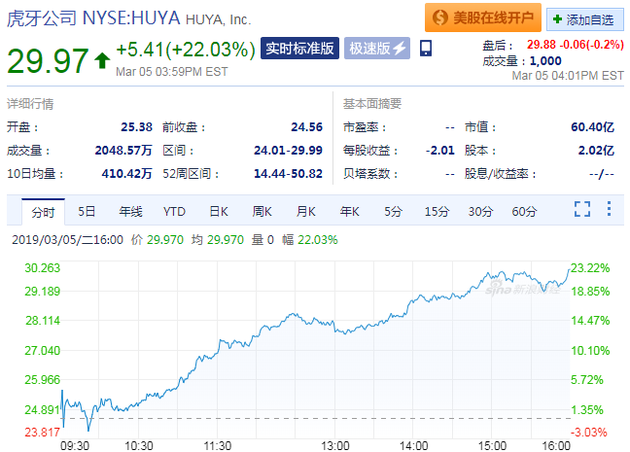The height and width of the screenshot is (452, 630).
Task: Select the 分时 intraday tab
Action: pyautogui.click(x=43, y=212)
